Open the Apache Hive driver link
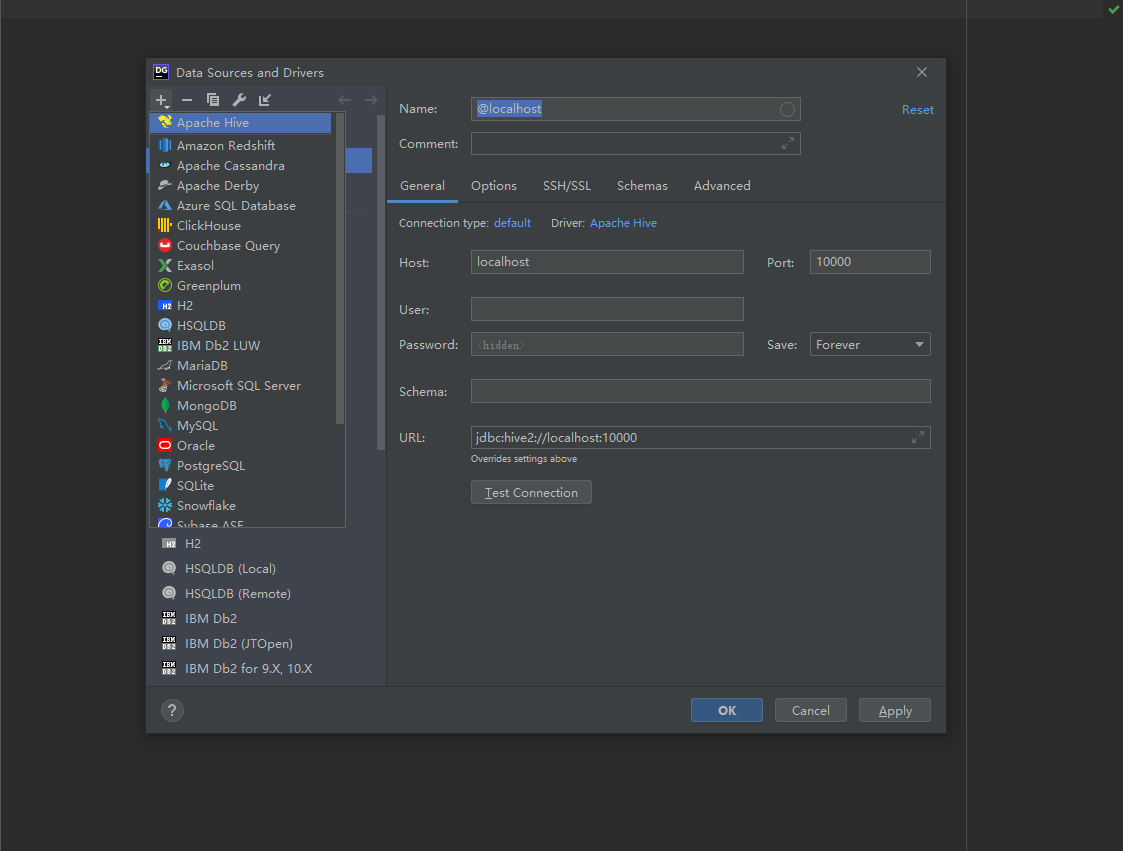 pyautogui.click(x=623, y=223)
